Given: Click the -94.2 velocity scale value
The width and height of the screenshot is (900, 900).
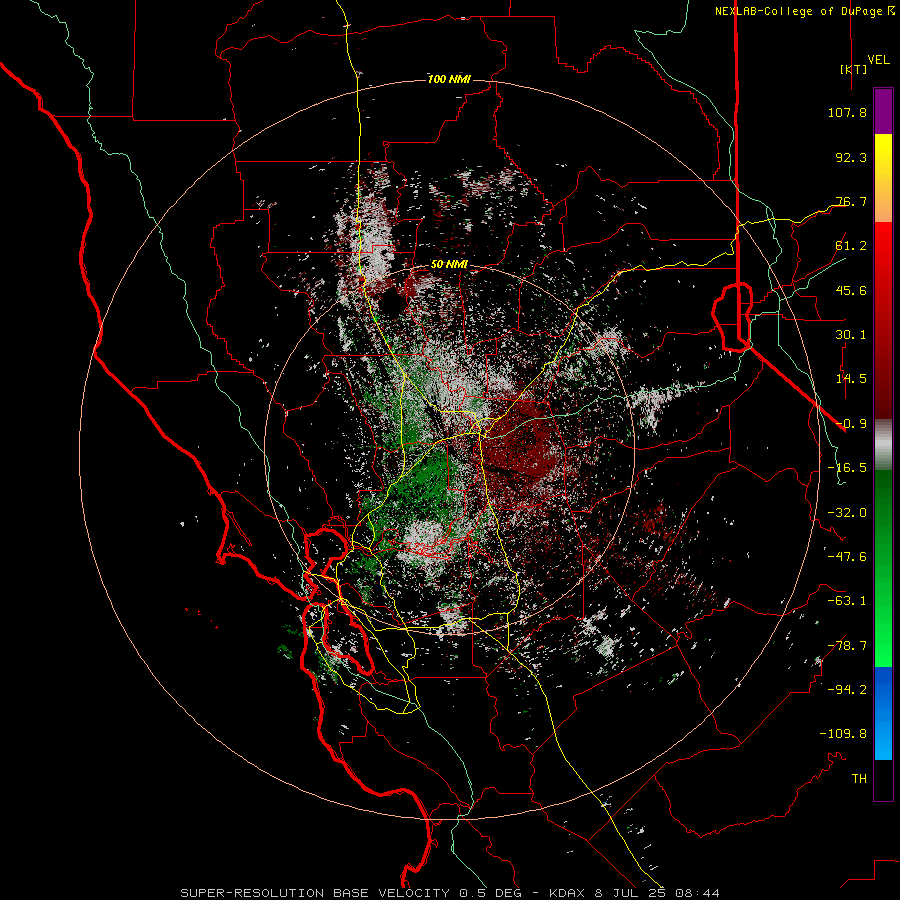Looking at the screenshot, I should pyautogui.click(x=847, y=690).
